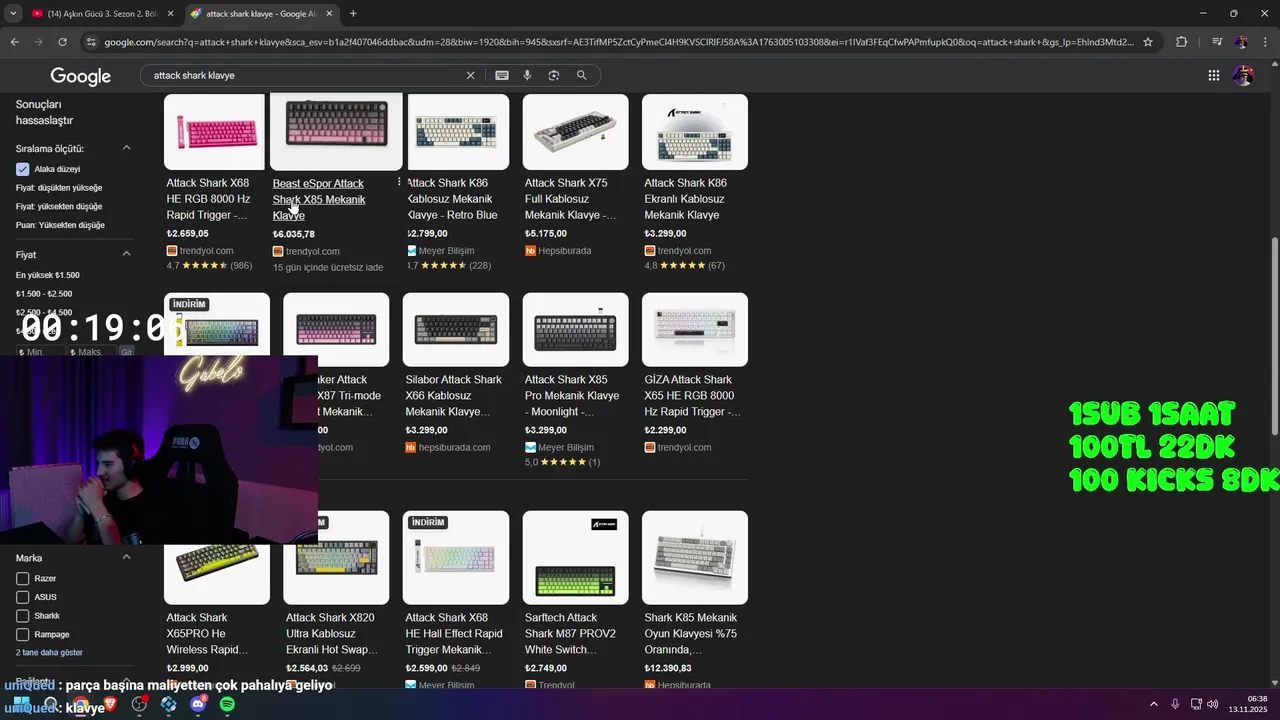Open the browser extensions puzzle icon
1280x720 pixels.
point(1182,42)
